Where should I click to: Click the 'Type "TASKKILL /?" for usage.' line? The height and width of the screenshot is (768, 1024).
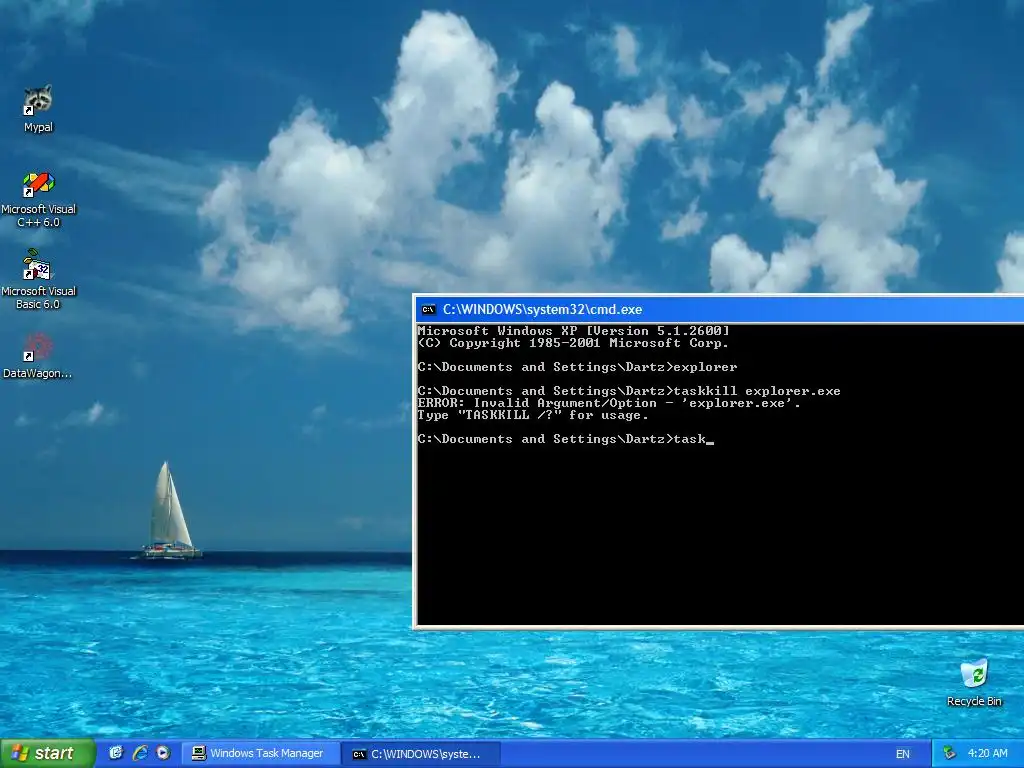[533, 415]
